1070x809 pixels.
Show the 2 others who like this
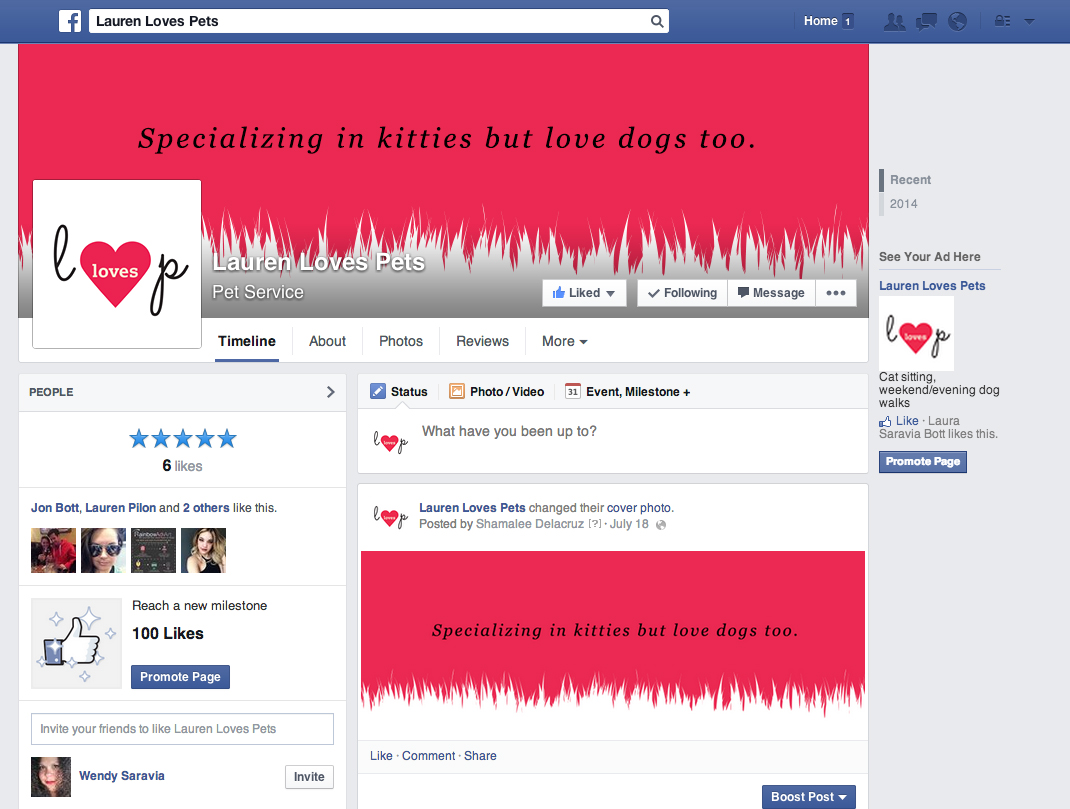[x=206, y=508]
